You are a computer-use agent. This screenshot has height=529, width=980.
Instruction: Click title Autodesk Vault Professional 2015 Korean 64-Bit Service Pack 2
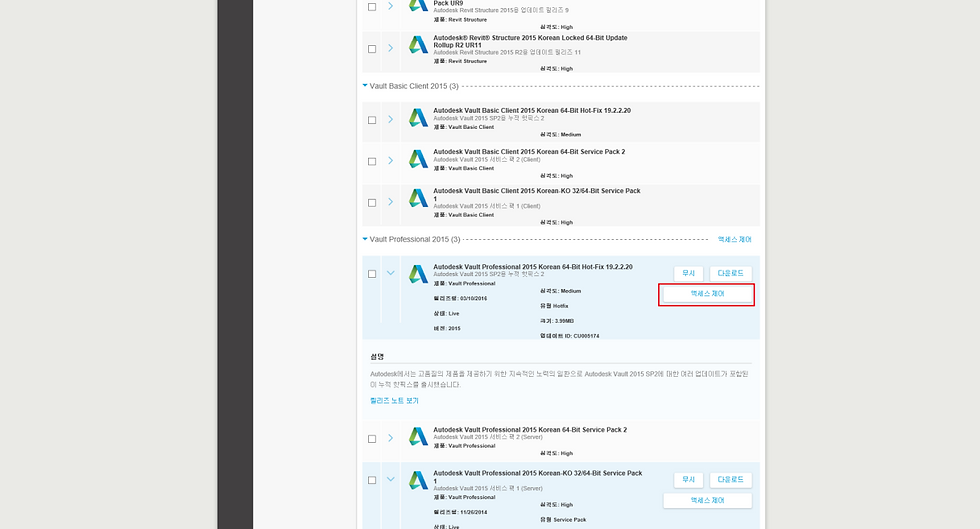[530, 430]
